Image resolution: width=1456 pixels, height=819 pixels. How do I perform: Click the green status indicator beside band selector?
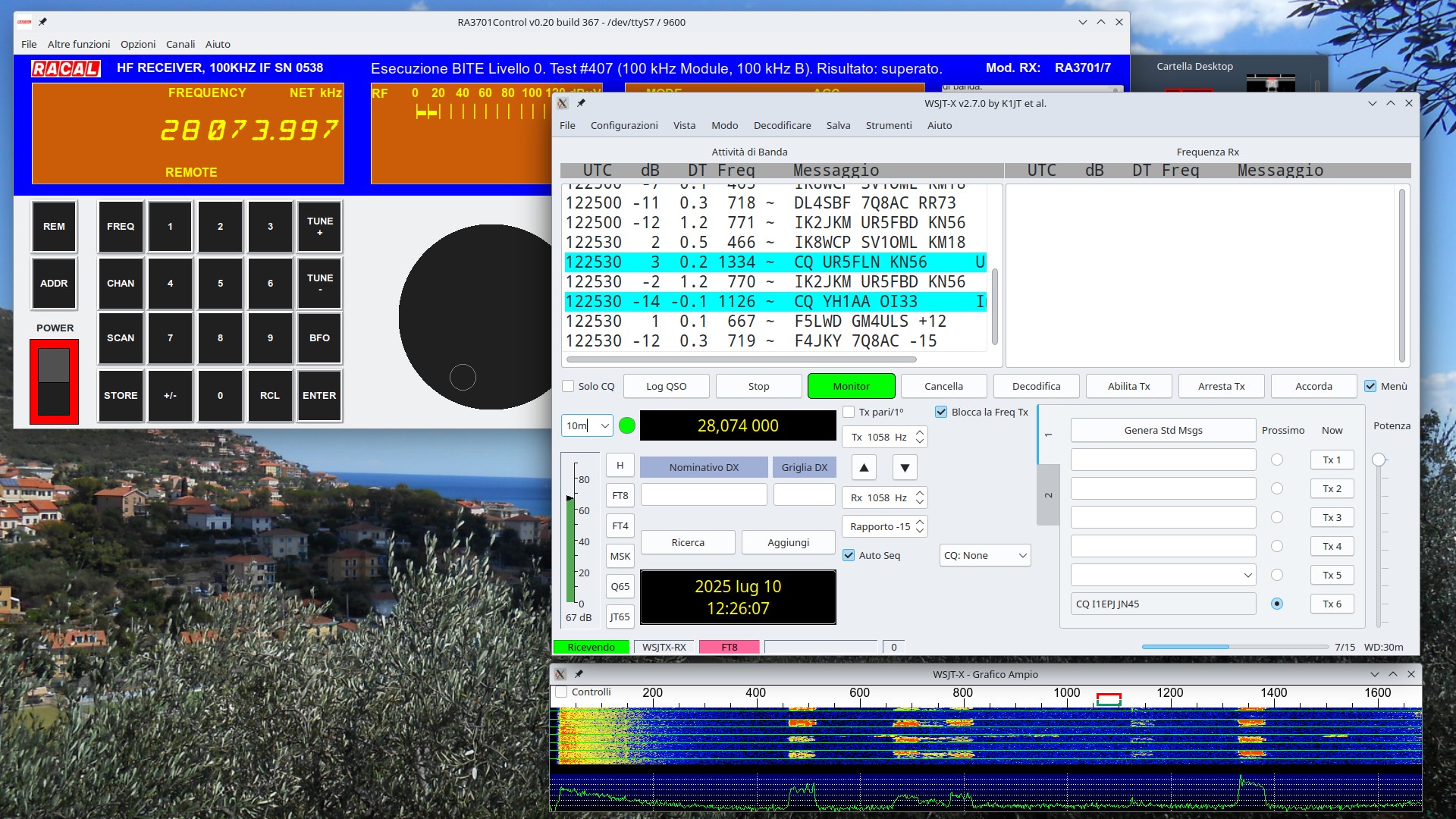(627, 425)
